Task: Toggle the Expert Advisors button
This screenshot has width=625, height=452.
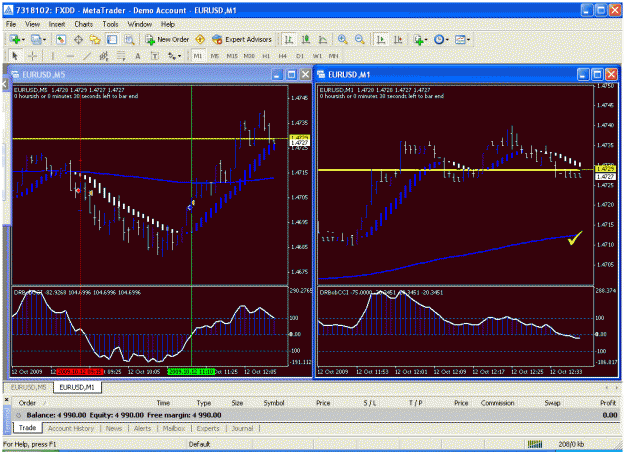Action: pos(242,39)
